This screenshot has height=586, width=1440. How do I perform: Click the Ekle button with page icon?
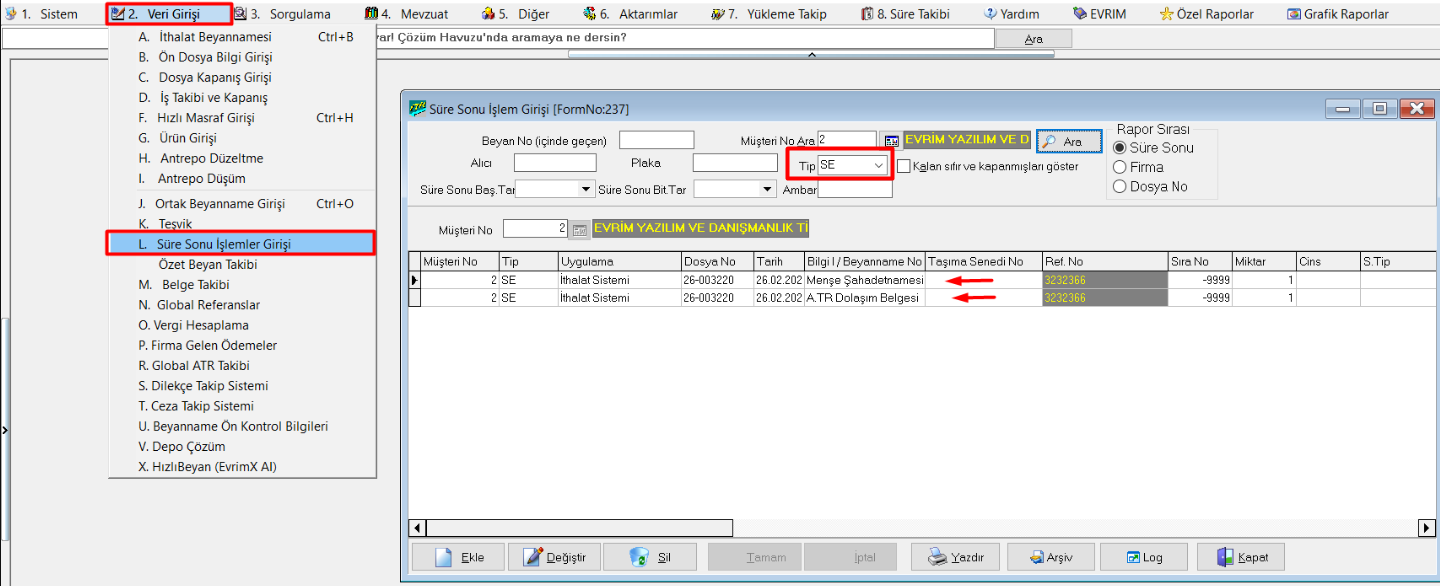pos(460,557)
